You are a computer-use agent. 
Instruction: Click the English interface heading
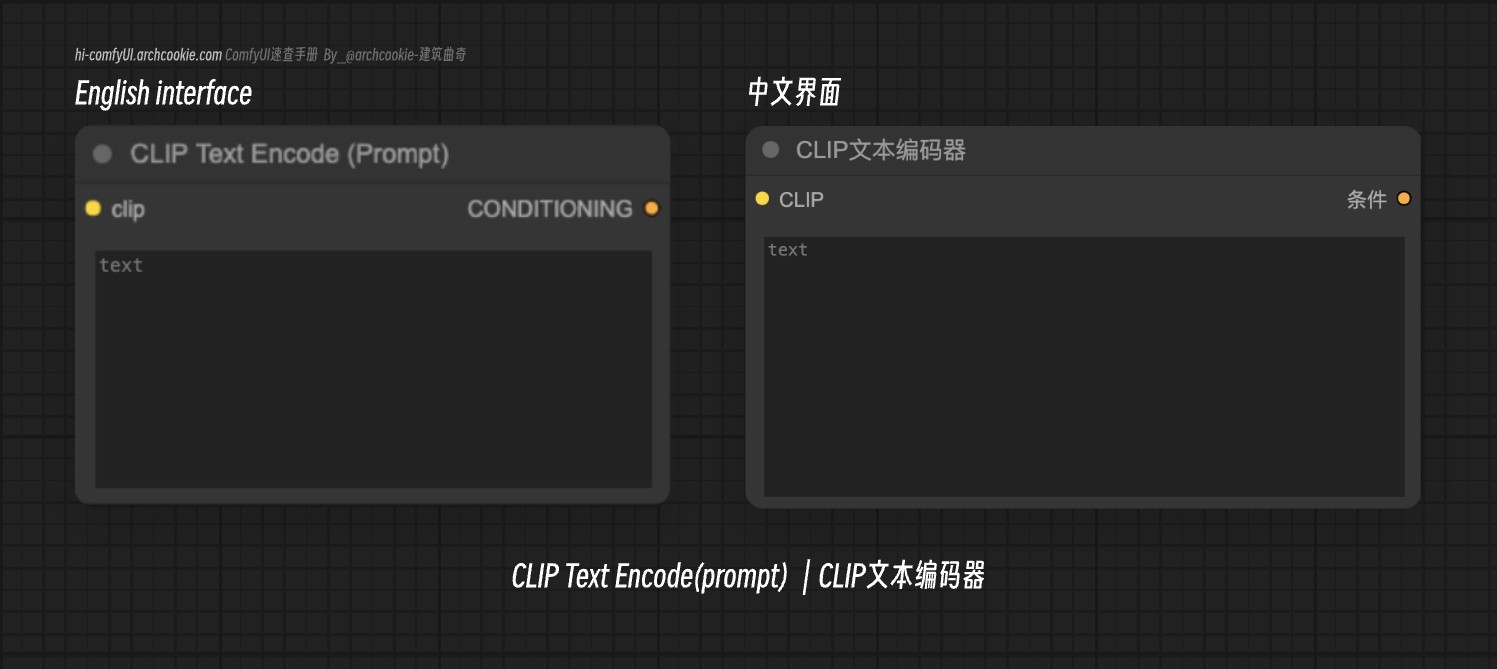point(163,93)
